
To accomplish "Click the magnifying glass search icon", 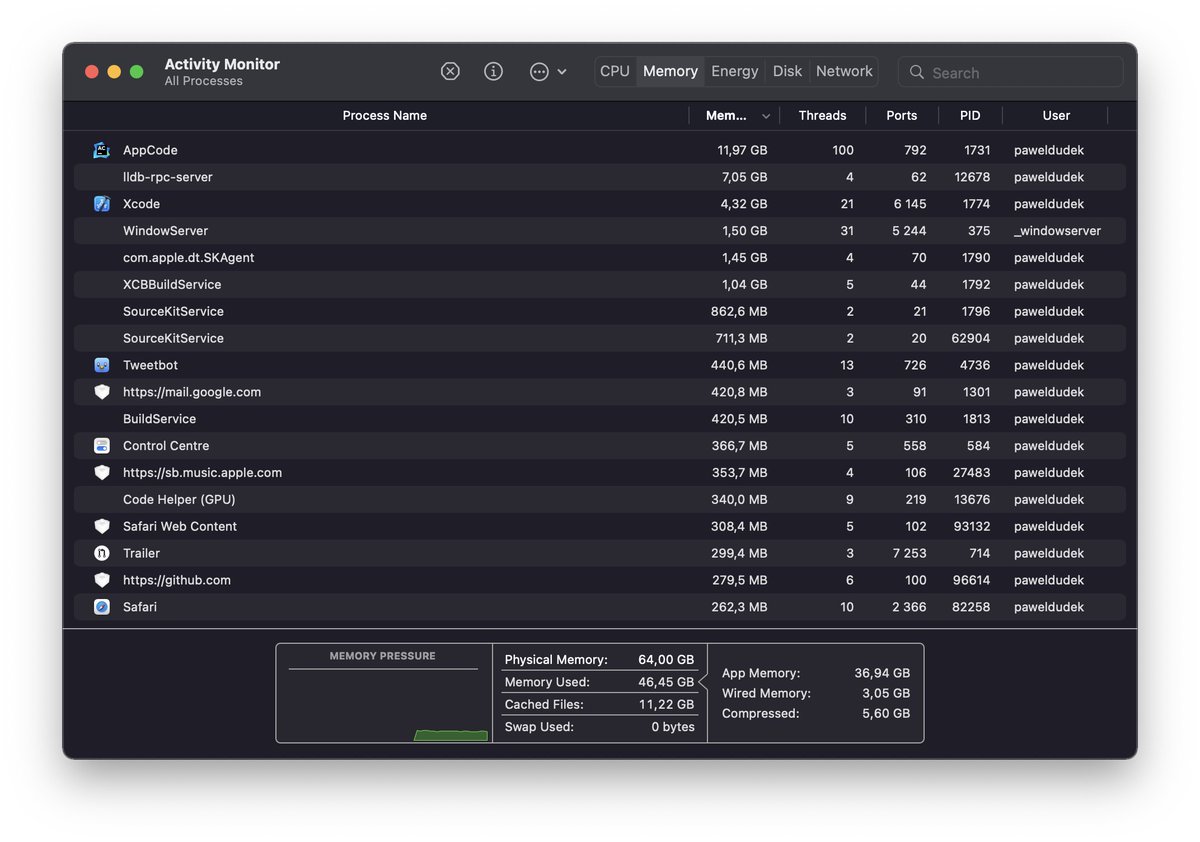I will click(x=916, y=72).
